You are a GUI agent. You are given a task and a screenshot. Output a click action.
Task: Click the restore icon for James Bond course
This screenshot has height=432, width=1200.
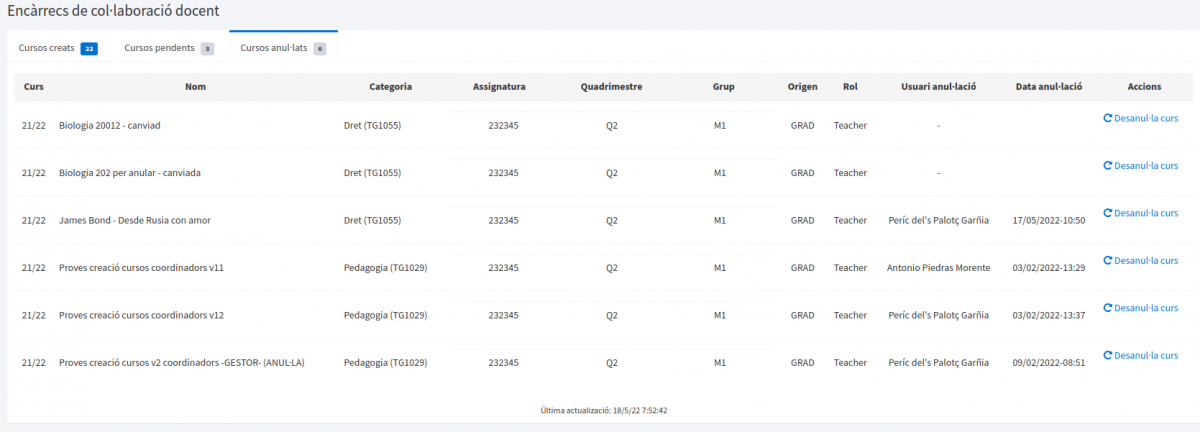pyautogui.click(x=1107, y=213)
